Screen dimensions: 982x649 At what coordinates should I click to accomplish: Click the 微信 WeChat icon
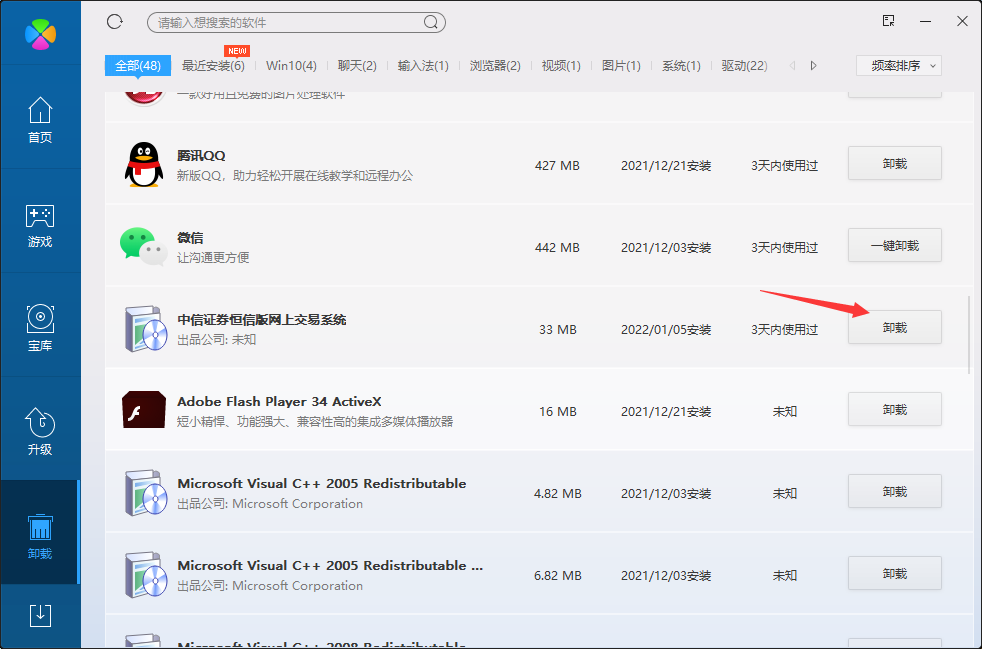click(143, 246)
